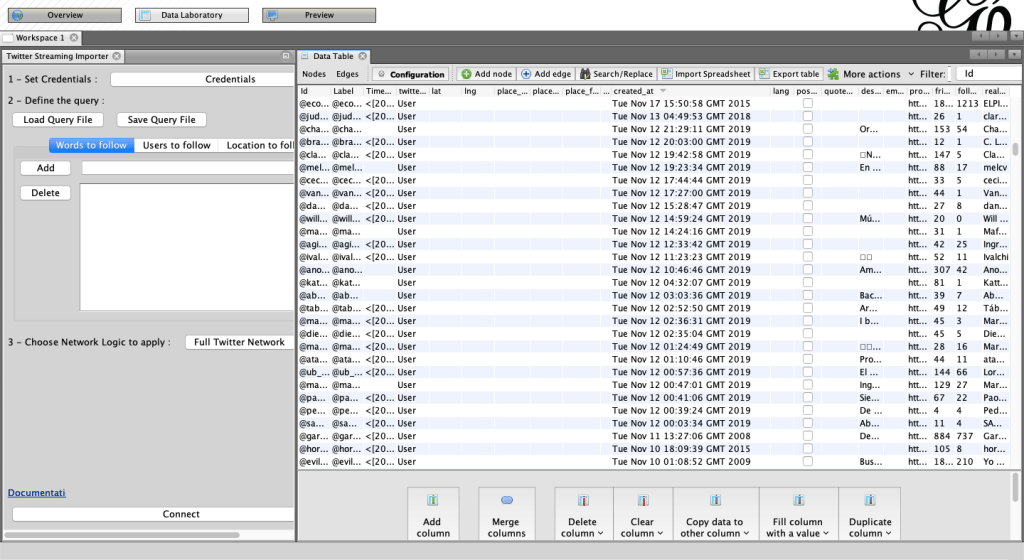Viewport: 1024px width, 560px height.
Task: Toggle checkbox in Nov 13 2018 row
Action: [808, 116]
